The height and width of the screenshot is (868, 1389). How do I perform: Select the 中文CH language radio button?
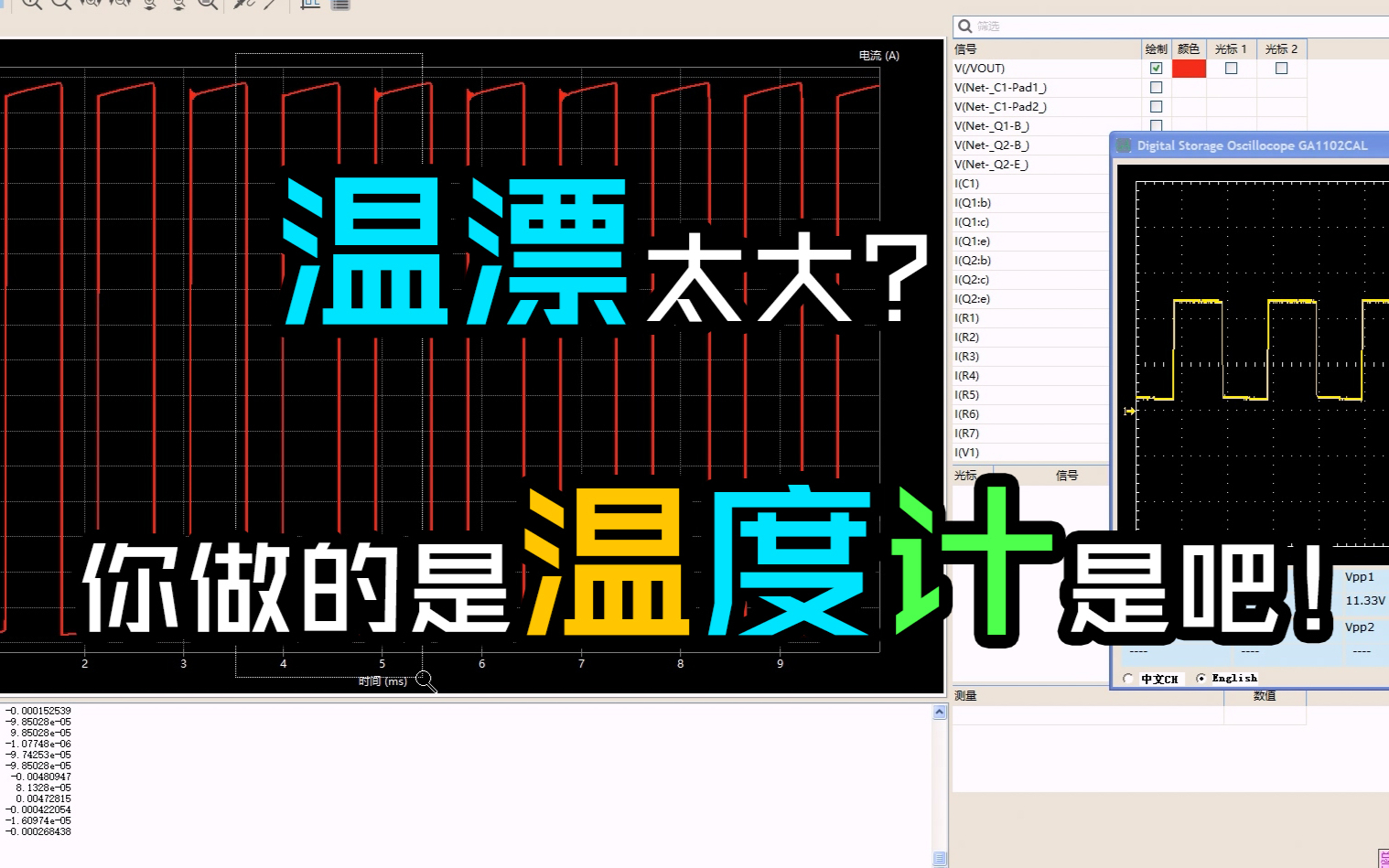pyautogui.click(x=1128, y=679)
